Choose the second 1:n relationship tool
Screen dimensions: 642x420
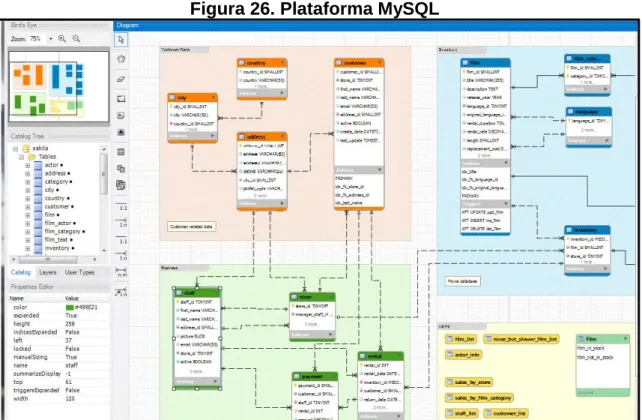(121, 256)
